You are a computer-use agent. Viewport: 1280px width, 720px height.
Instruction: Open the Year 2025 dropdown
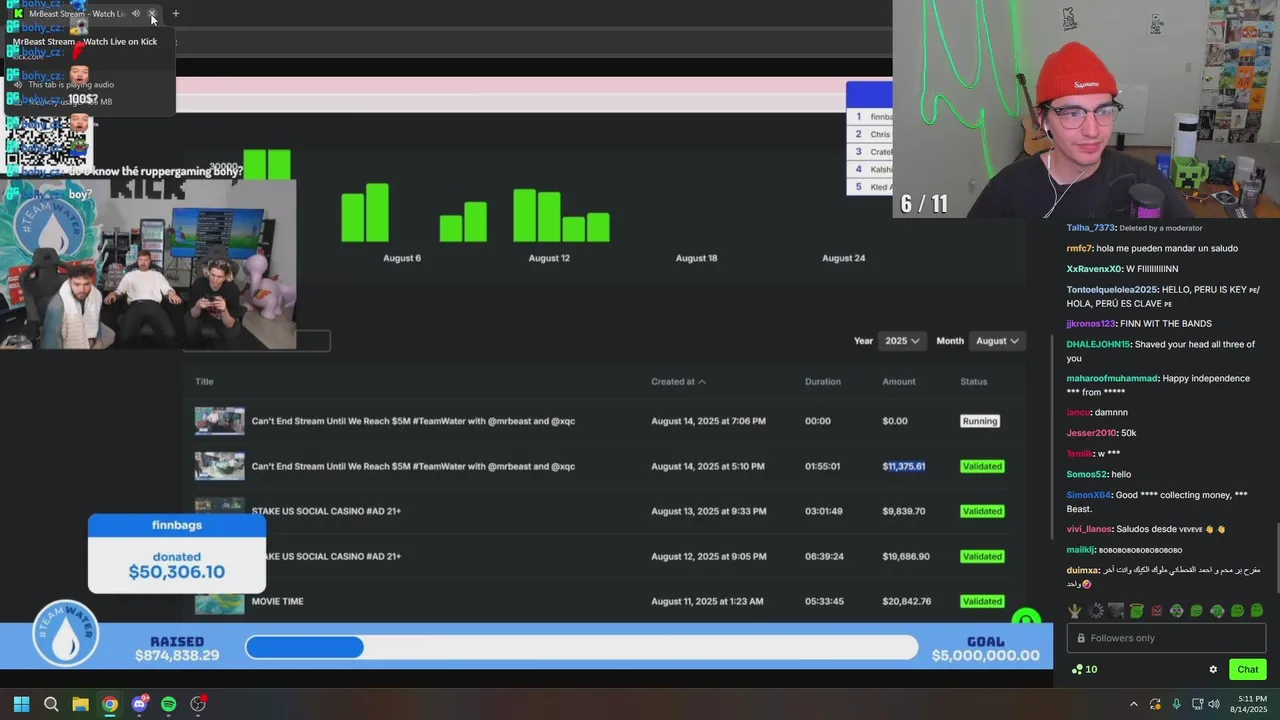(x=902, y=341)
